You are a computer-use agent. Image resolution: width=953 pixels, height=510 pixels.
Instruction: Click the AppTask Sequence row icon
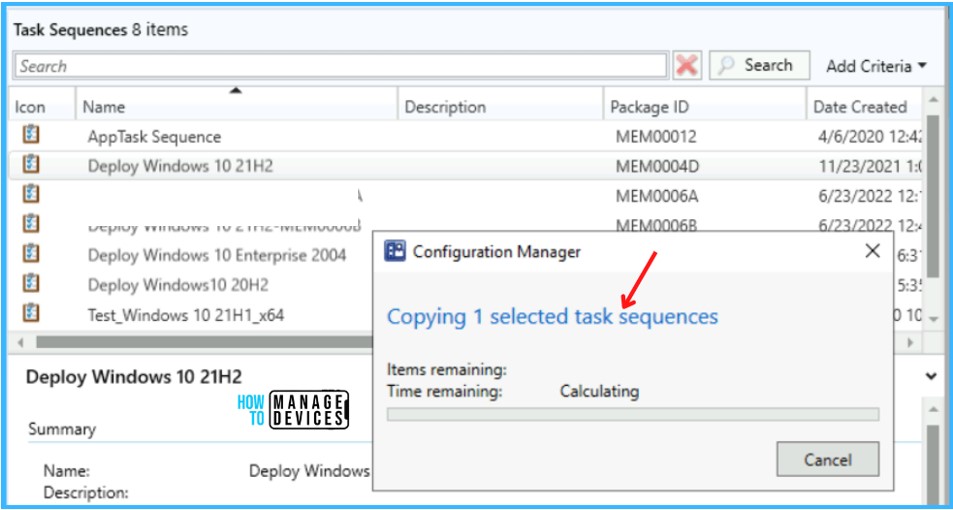(x=31, y=134)
